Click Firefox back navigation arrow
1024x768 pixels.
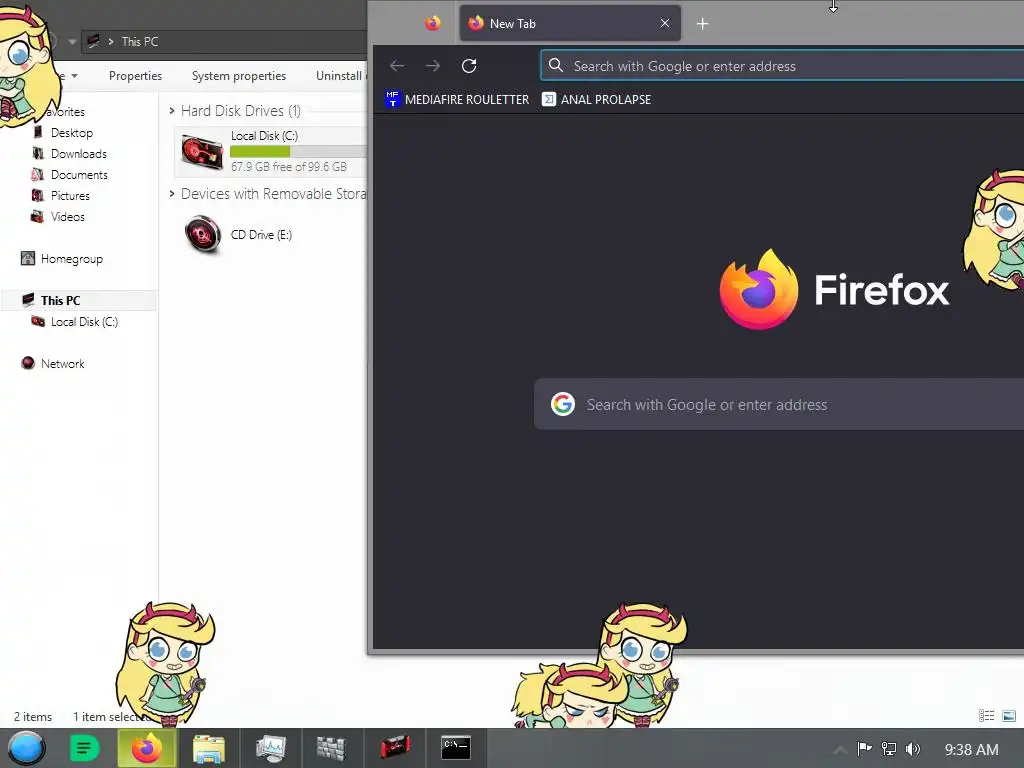(396, 66)
